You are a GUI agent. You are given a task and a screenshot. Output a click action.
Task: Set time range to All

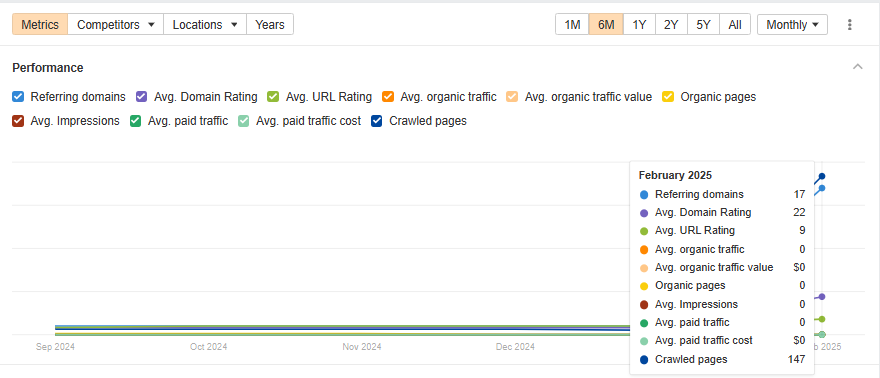click(x=735, y=25)
